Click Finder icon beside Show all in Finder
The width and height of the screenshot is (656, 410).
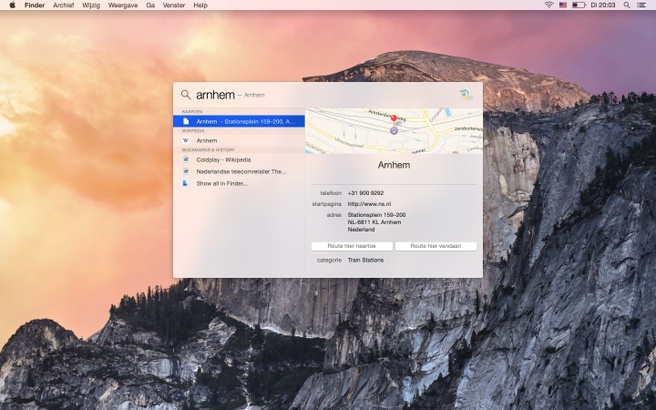pos(186,183)
